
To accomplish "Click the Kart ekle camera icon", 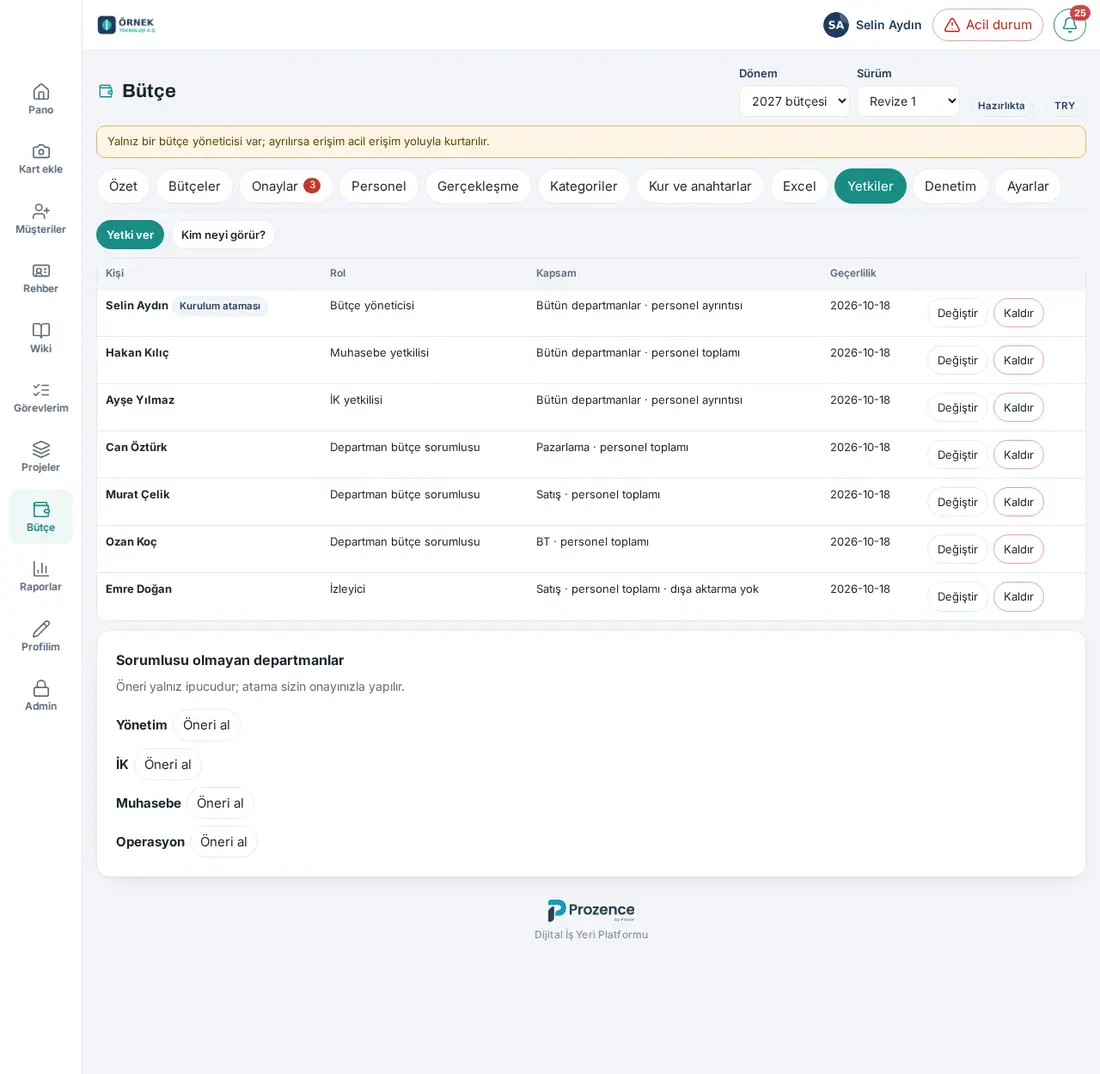I will point(41,152).
